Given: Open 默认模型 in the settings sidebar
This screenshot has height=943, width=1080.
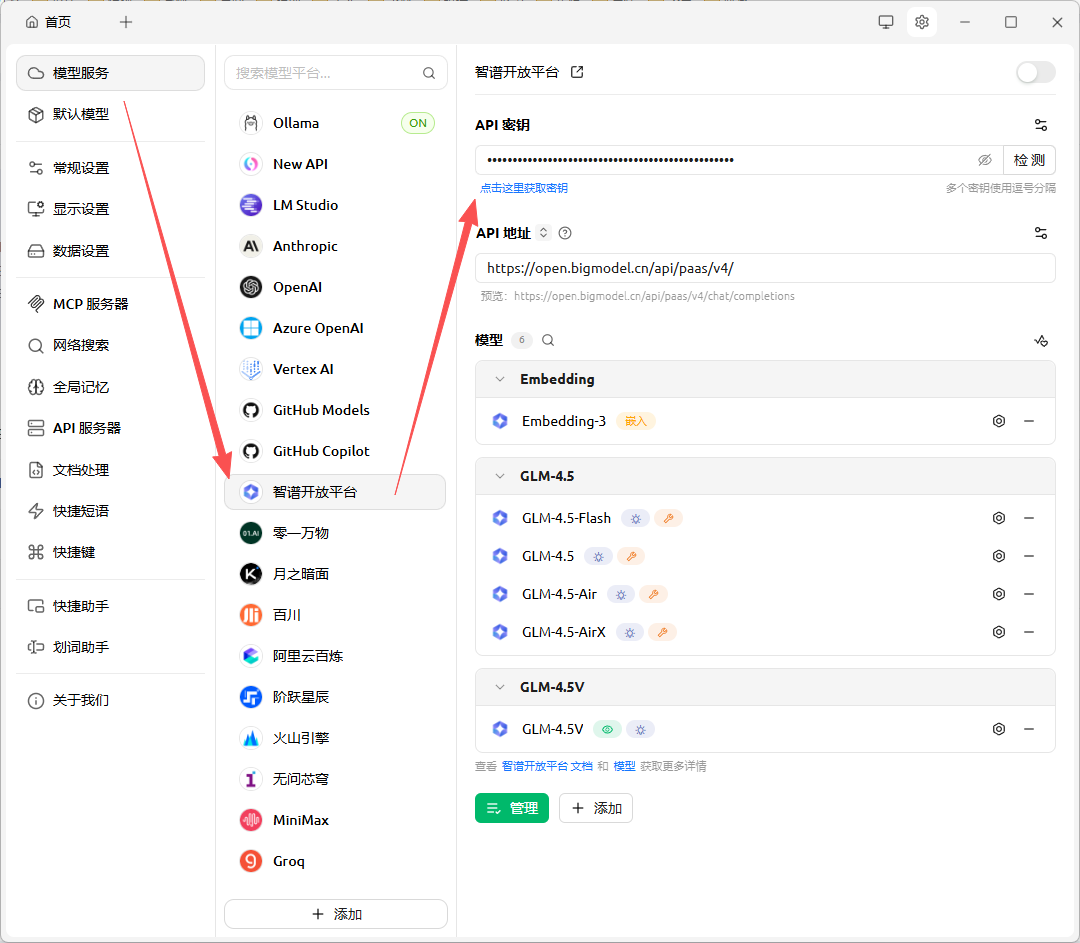Looking at the screenshot, I should [81, 114].
